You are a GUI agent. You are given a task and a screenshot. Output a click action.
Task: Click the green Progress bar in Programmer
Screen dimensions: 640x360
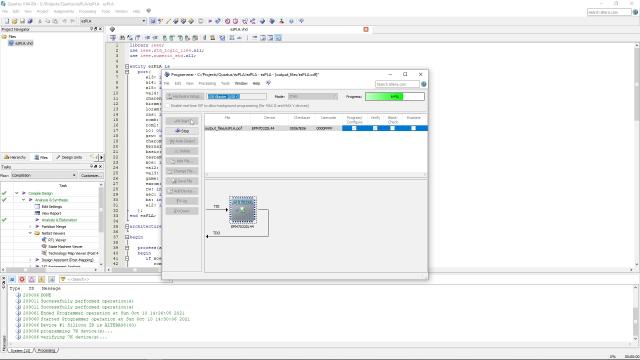pos(395,96)
